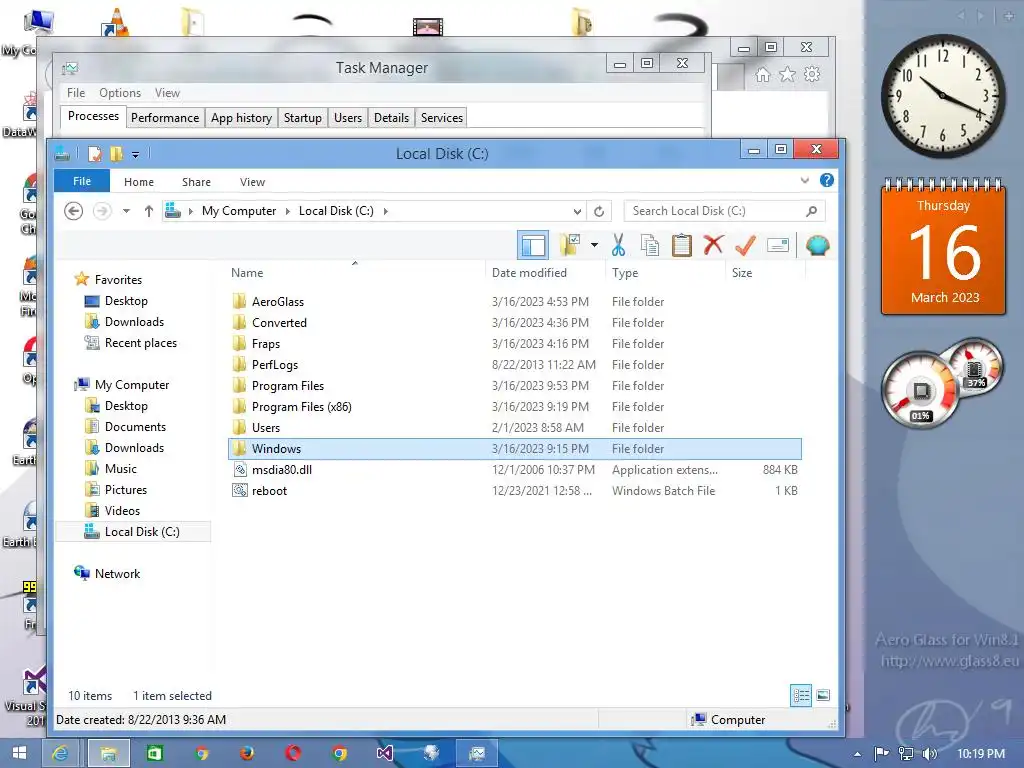The image size is (1024, 768).
Task: Toggle the navigation pane toolbar button
Action: point(532,246)
